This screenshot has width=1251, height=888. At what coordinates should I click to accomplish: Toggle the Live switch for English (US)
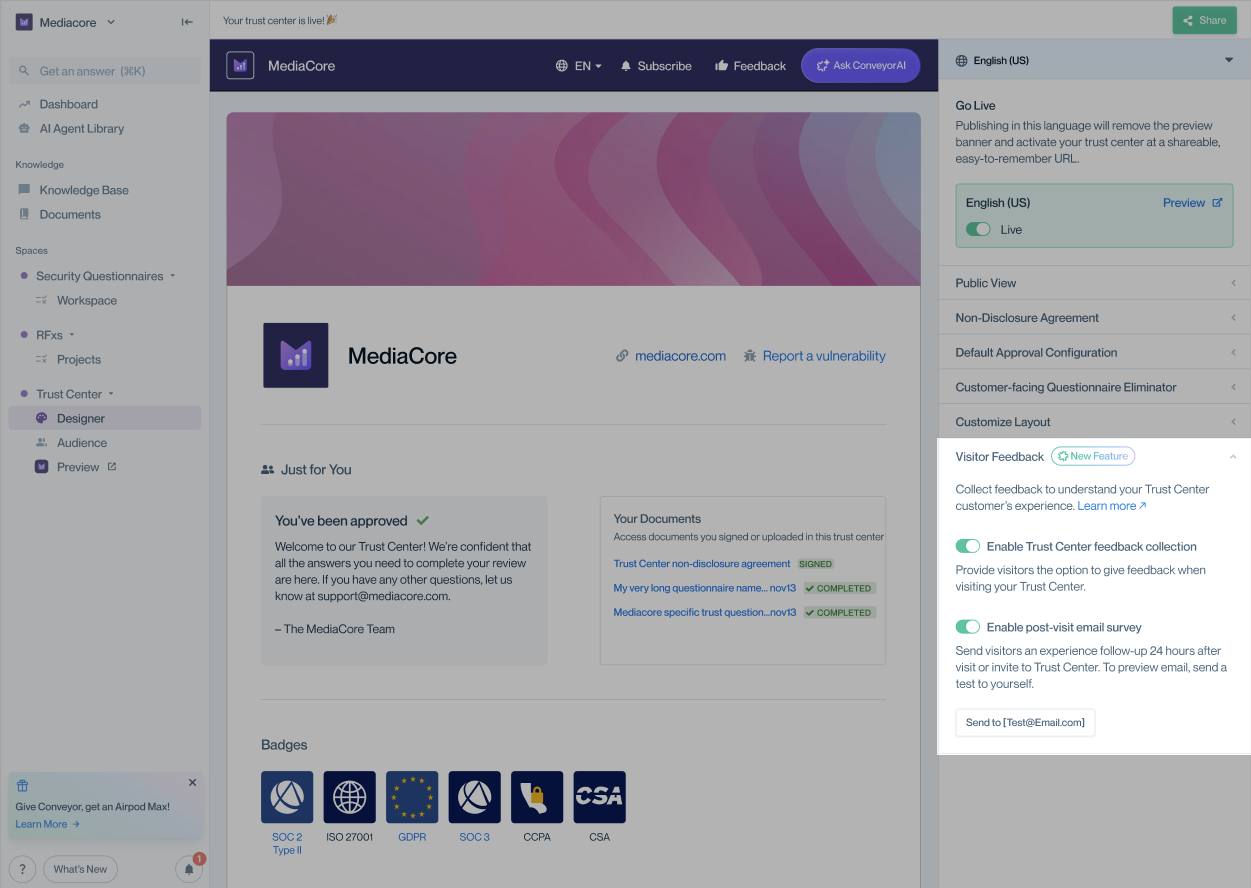[978, 230]
